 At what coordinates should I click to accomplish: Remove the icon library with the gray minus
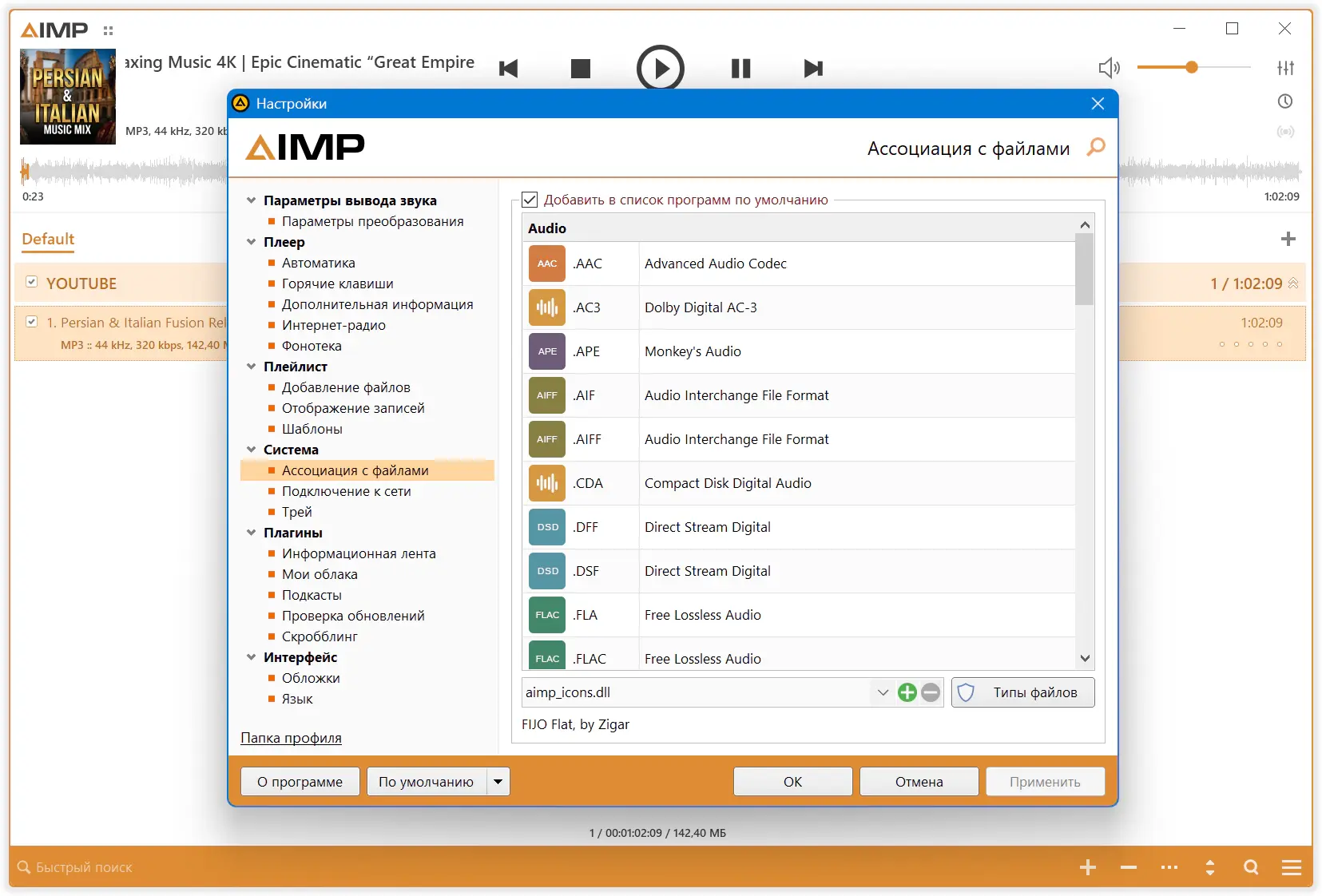point(931,692)
